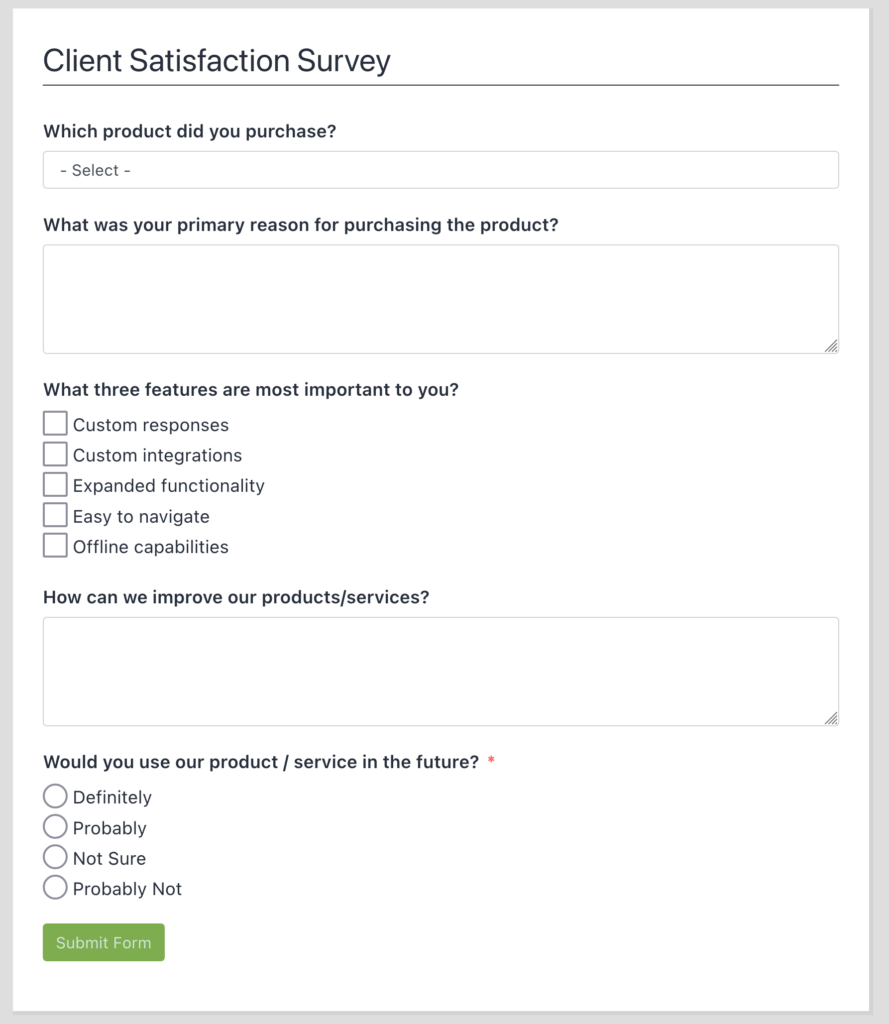
Task: Click the three features question label
Action: 250,389
